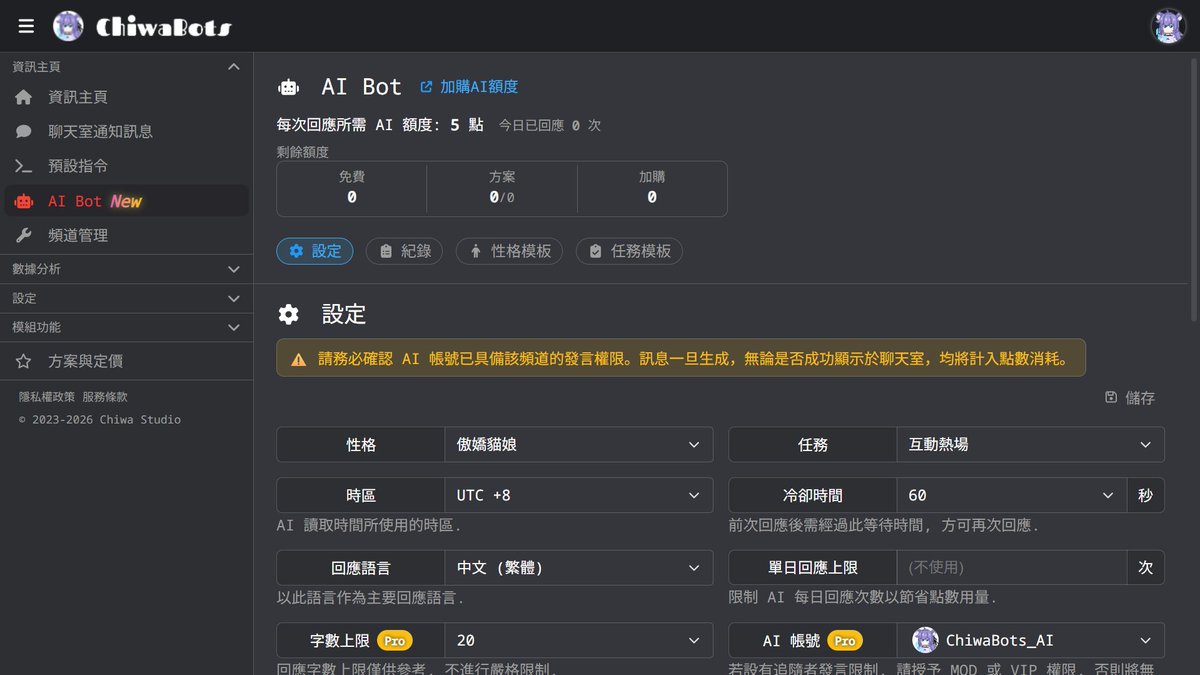This screenshot has height=675, width=1200.
Task: Open the 字數上限 dropdown showing 20
Action: (x=579, y=640)
